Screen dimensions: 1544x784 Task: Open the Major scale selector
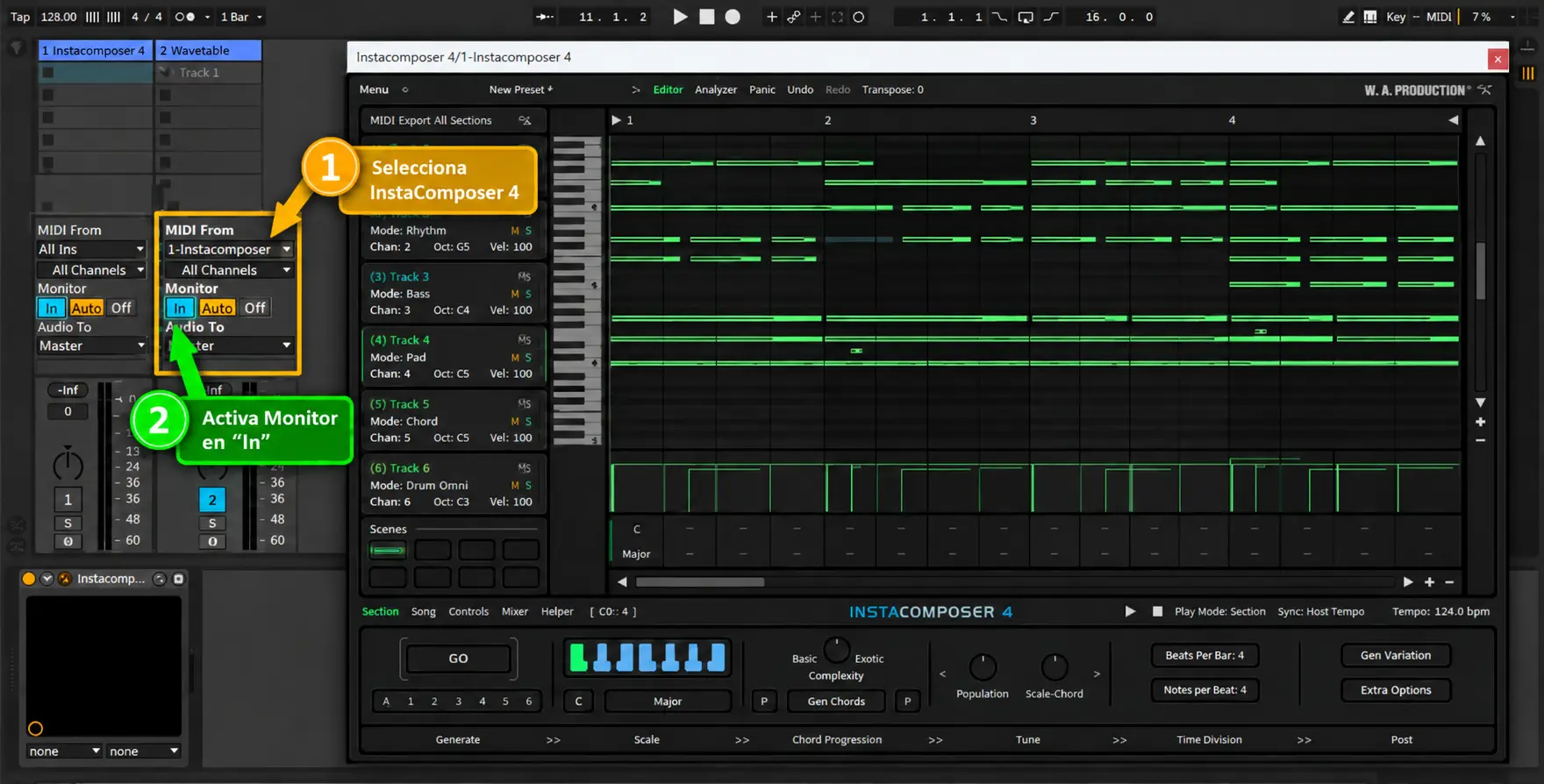point(668,702)
